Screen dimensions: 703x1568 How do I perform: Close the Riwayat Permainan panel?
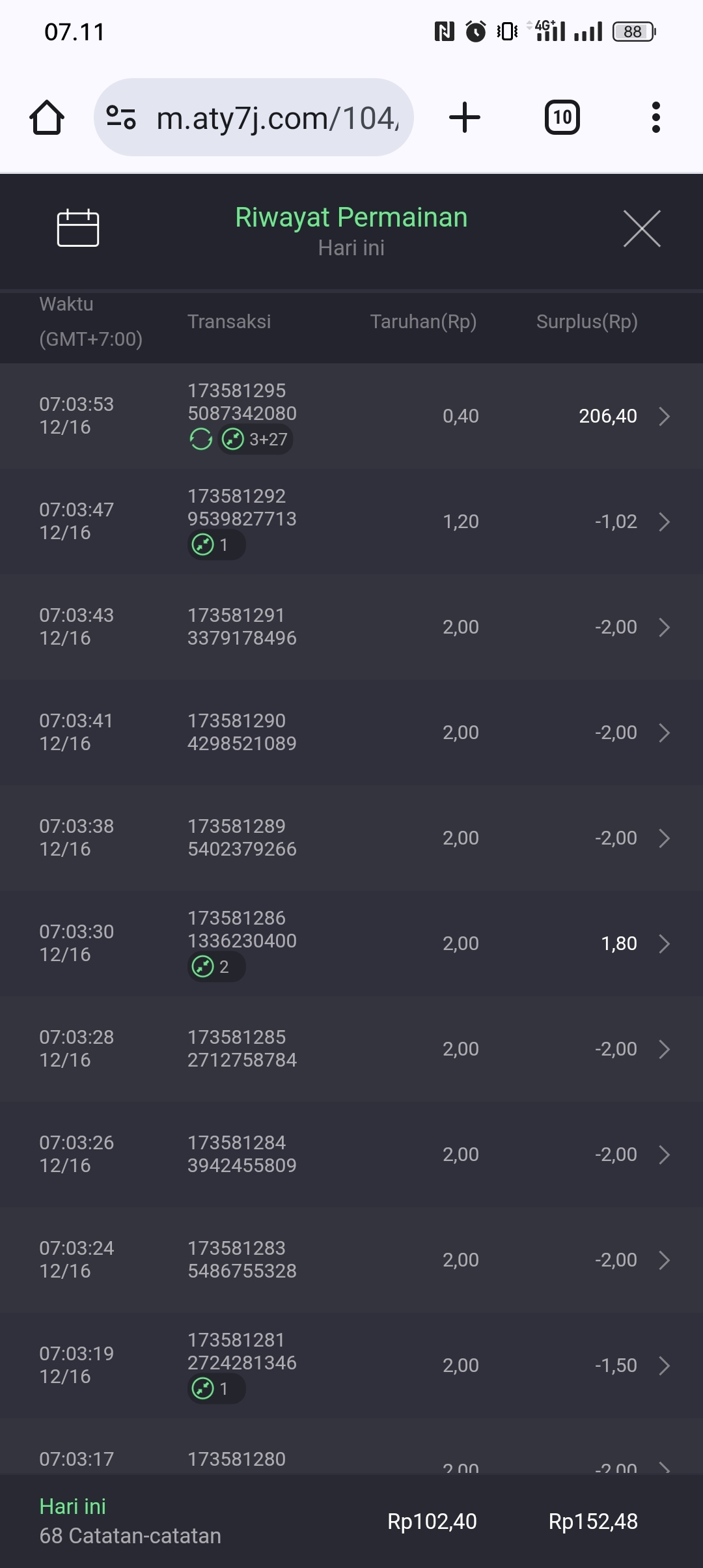click(642, 229)
